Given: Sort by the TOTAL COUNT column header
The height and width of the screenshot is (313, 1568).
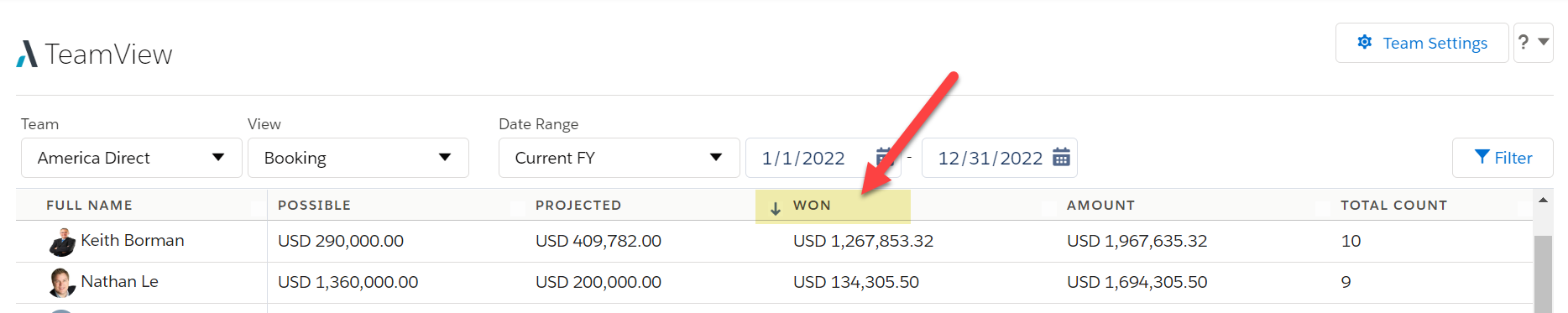Looking at the screenshot, I should tap(1393, 205).
